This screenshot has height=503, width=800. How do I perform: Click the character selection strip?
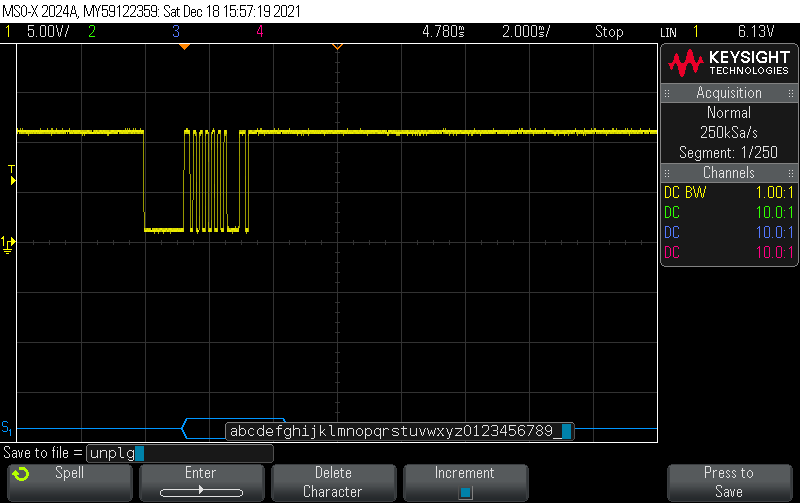(x=400, y=431)
